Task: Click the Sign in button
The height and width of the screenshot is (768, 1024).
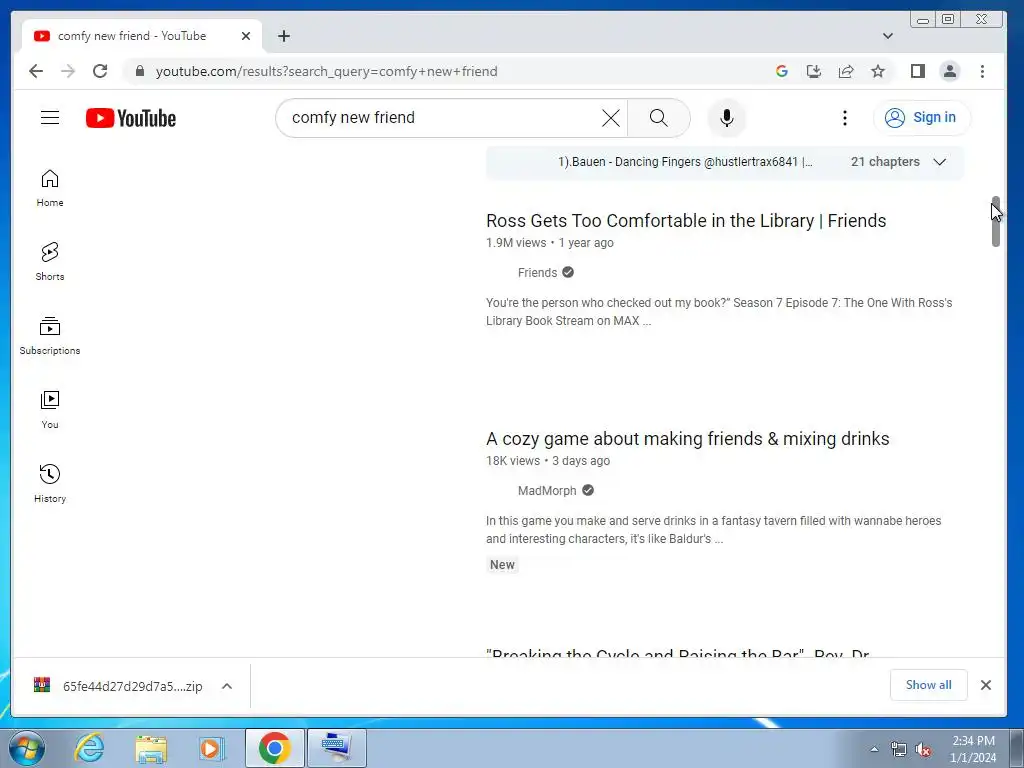Action: pyautogui.click(x=921, y=118)
